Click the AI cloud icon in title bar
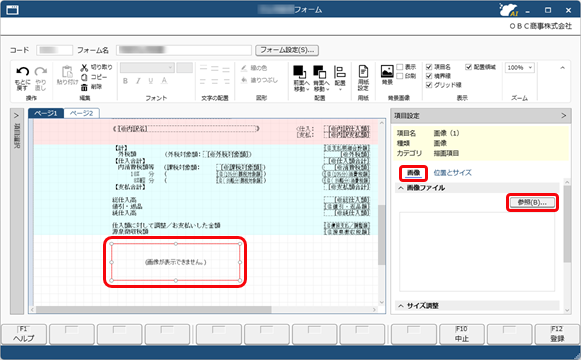The width and height of the screenshot is (581, 360). [x=508, y=10]
